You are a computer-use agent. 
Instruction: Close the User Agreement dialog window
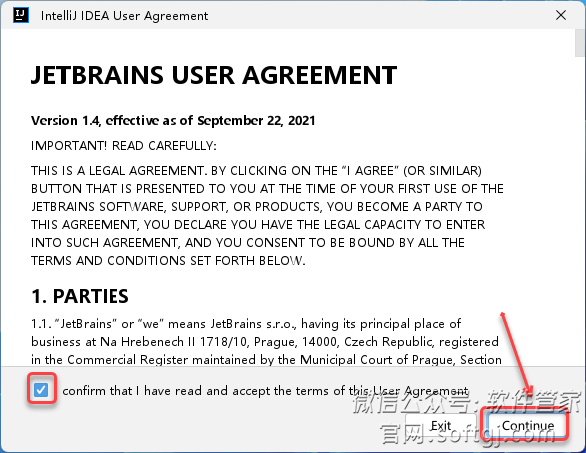(561, 15)
